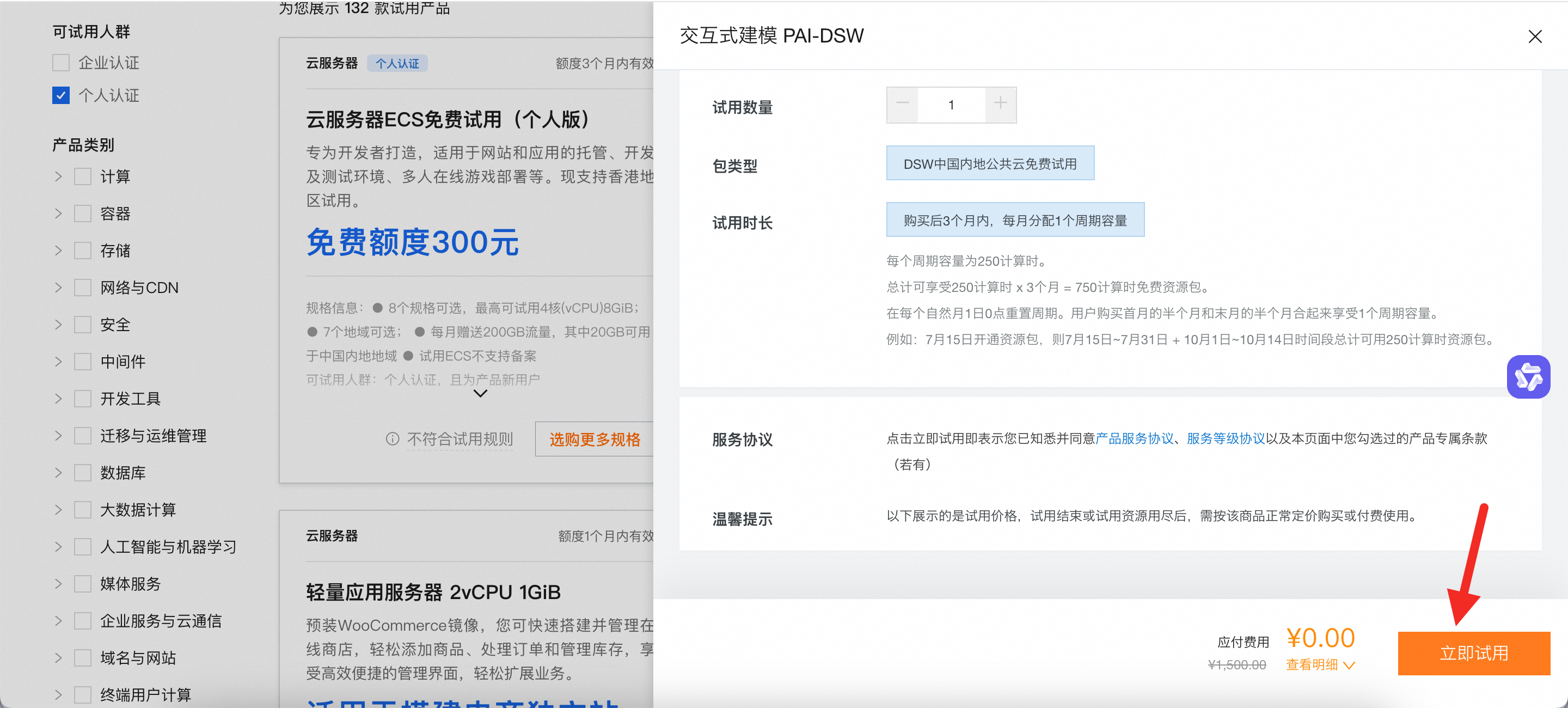
Task: Open the 产品服务协议 link
Action: point(1134,438)
